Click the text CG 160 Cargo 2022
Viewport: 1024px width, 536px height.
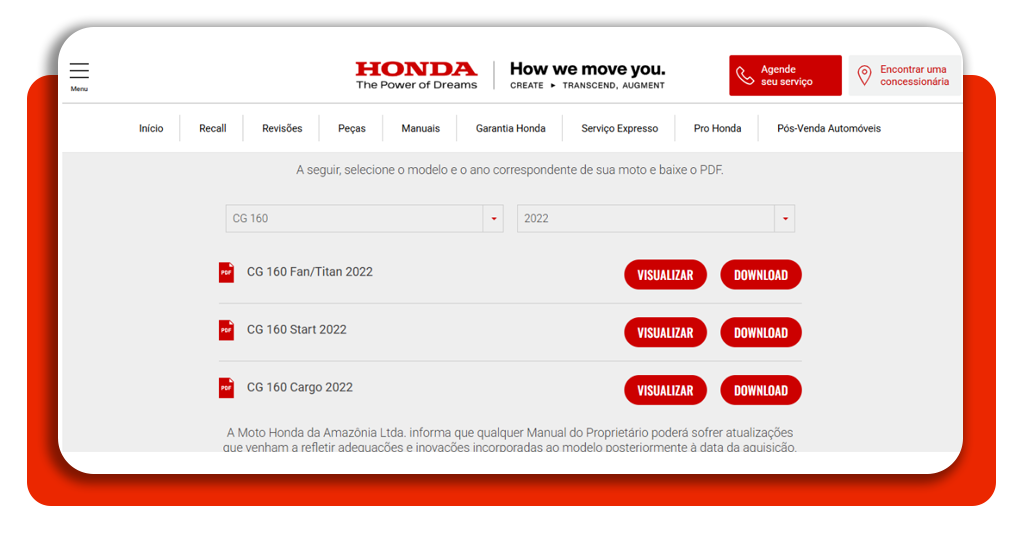tap(300, 388)
